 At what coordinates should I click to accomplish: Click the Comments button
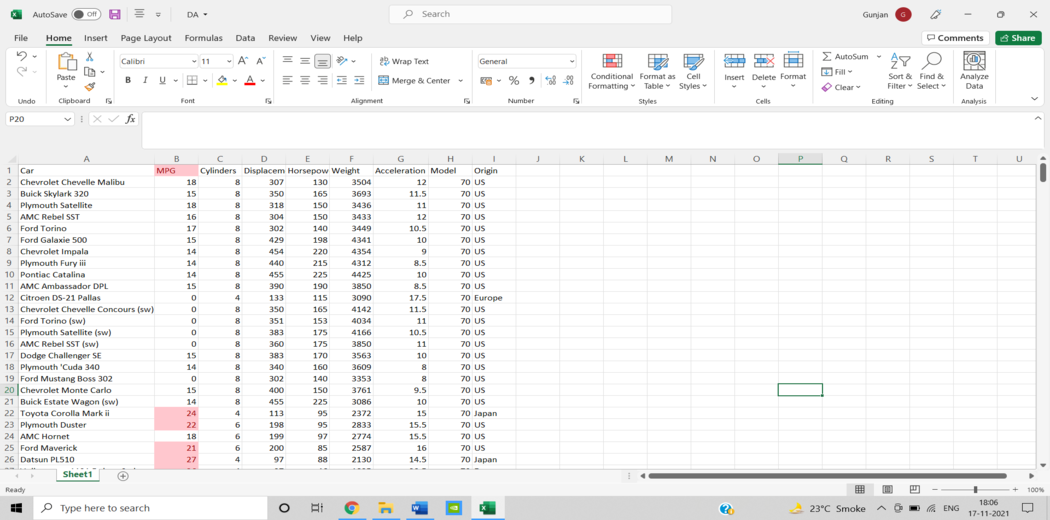pos(956,38)
